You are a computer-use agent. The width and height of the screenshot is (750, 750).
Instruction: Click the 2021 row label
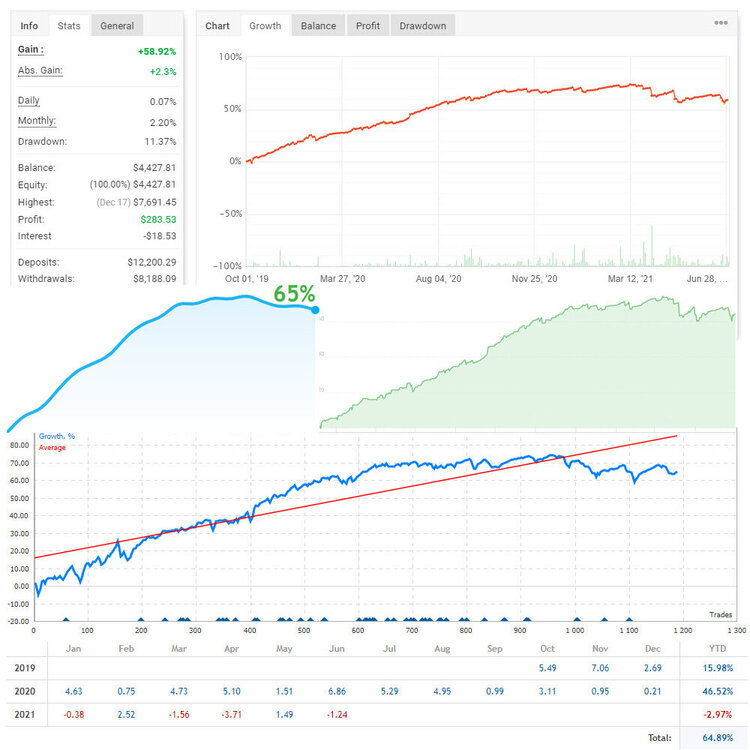(x=25, y=715)
